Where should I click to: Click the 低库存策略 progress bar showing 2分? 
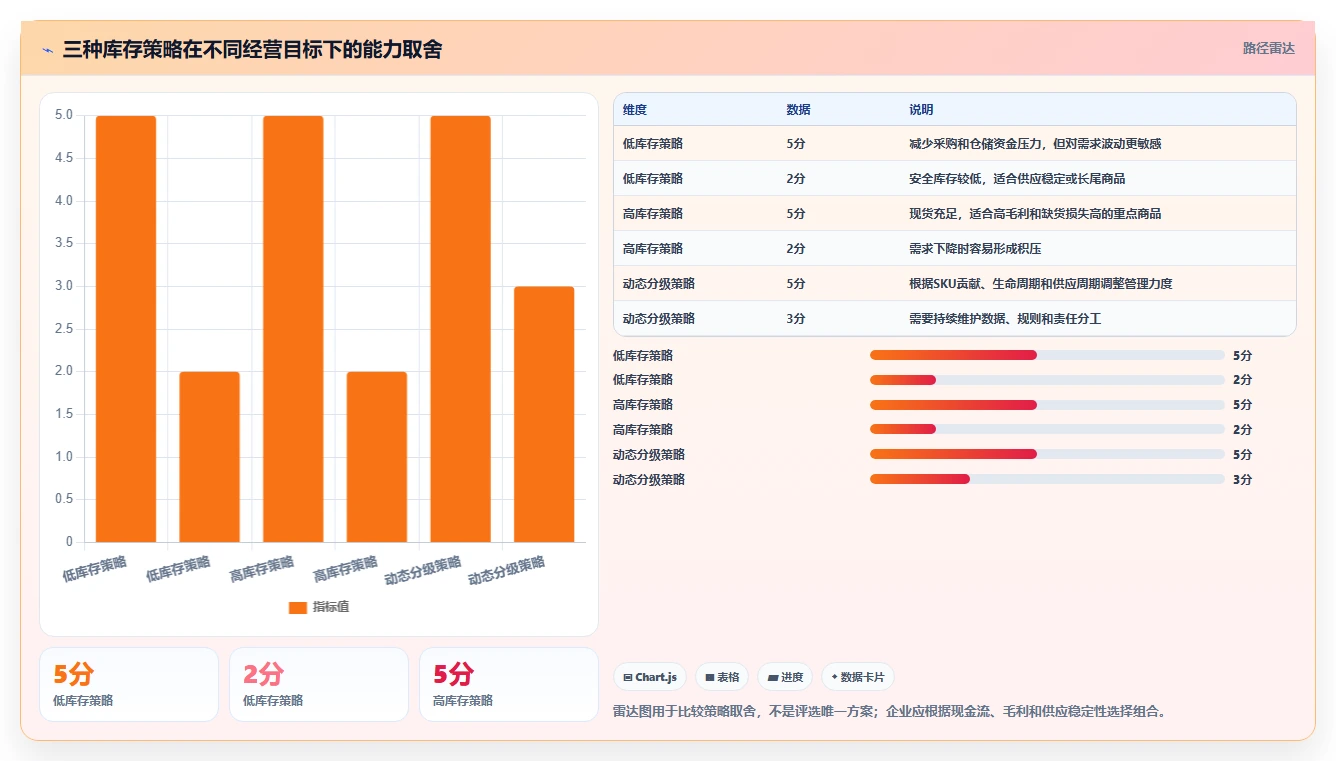pos(1047,380)
